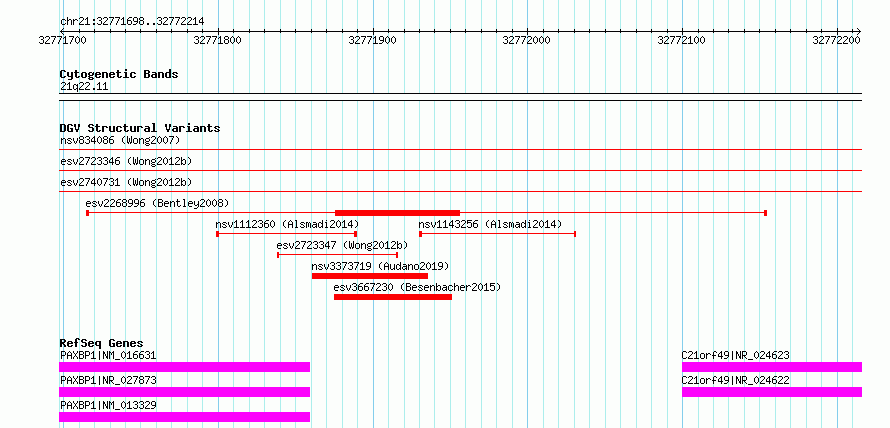Click the 32771900 ruler coordinate
Viewport: 890px width, 428px height.
pyautogui.click(x=372, y=40)
